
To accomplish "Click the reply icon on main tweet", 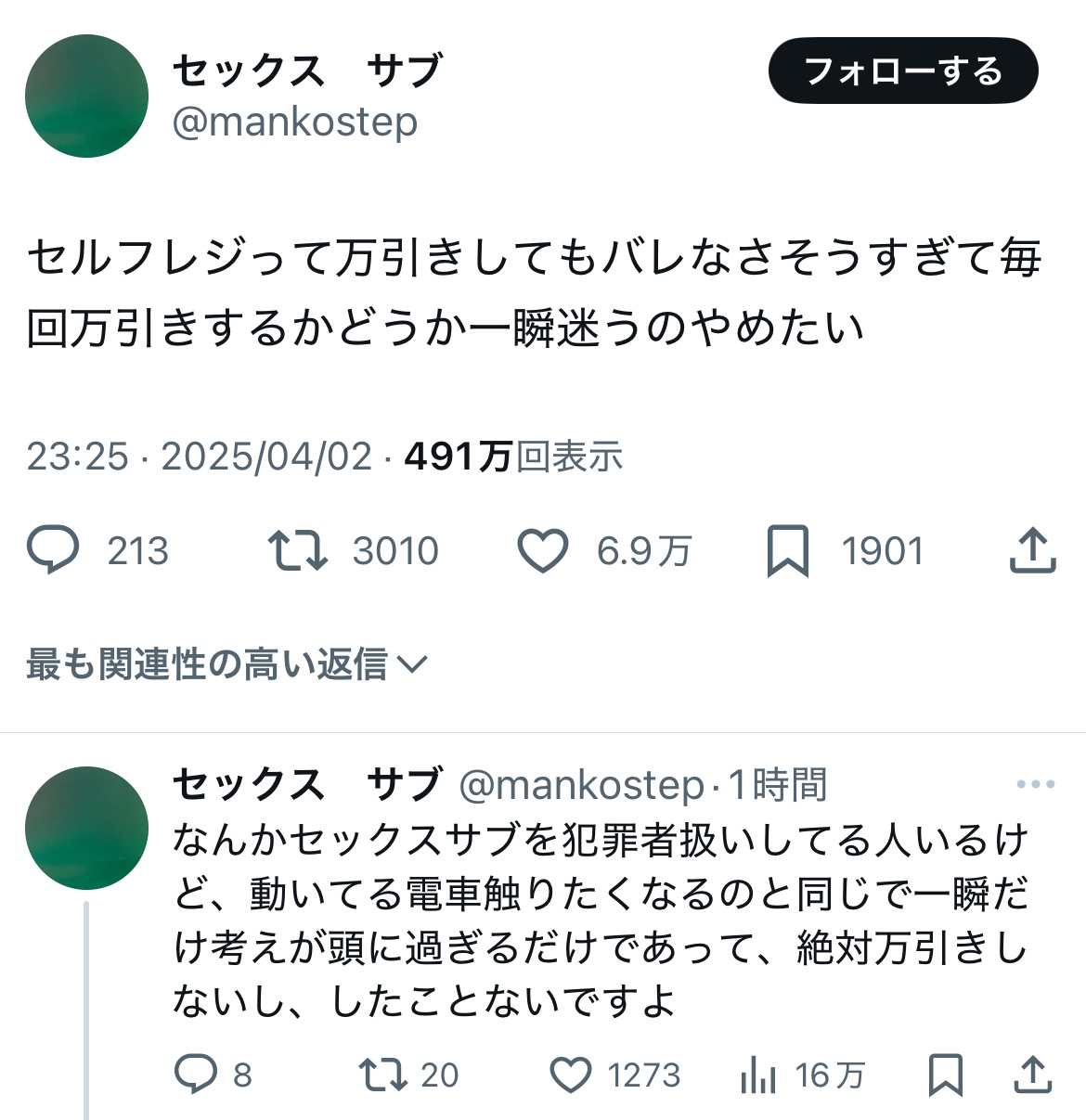I will tap(54, 550).
